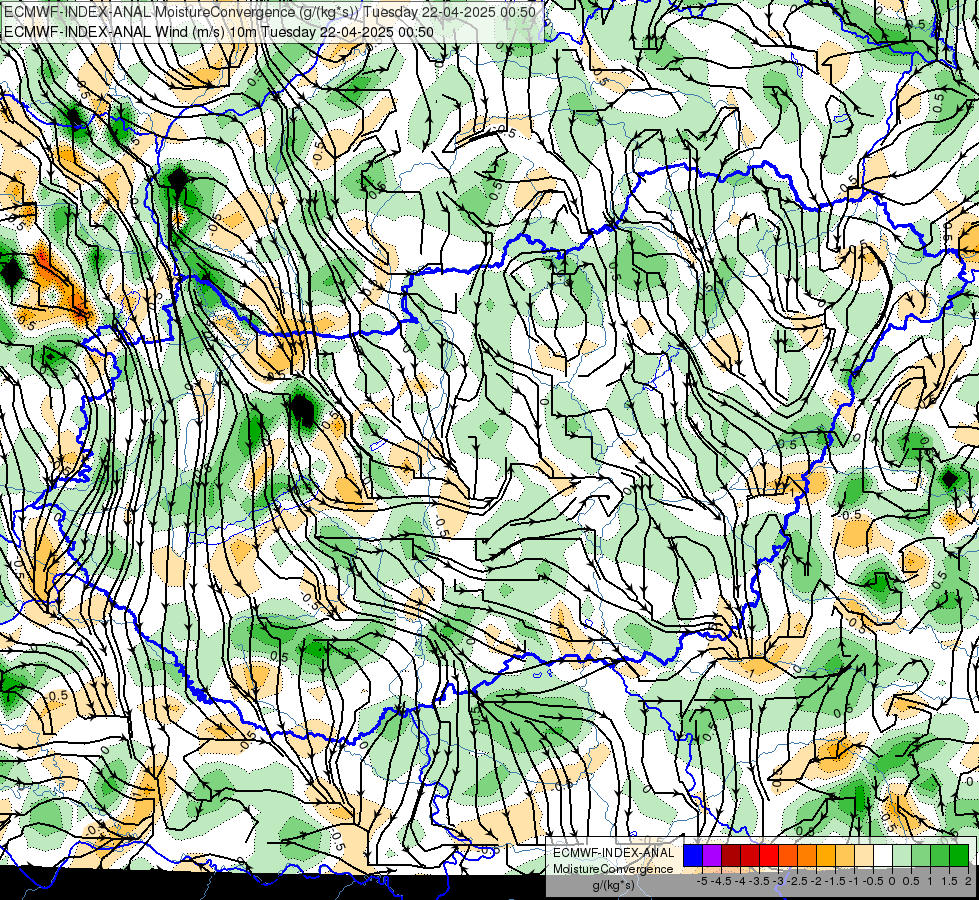This screenshot has width=979, height=900.
Task: Pick the amber swatch between -2 and -1.5
Action: tap(825, 856)
